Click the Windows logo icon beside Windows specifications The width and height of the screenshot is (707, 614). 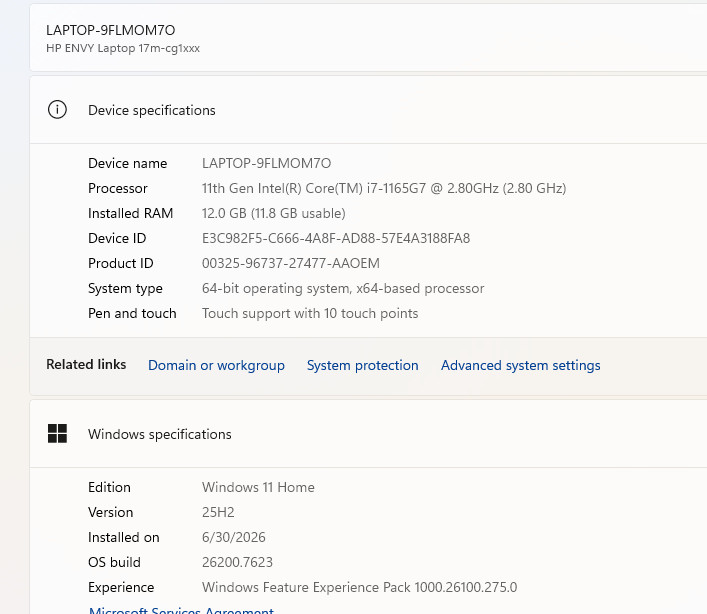click(57, 434)
